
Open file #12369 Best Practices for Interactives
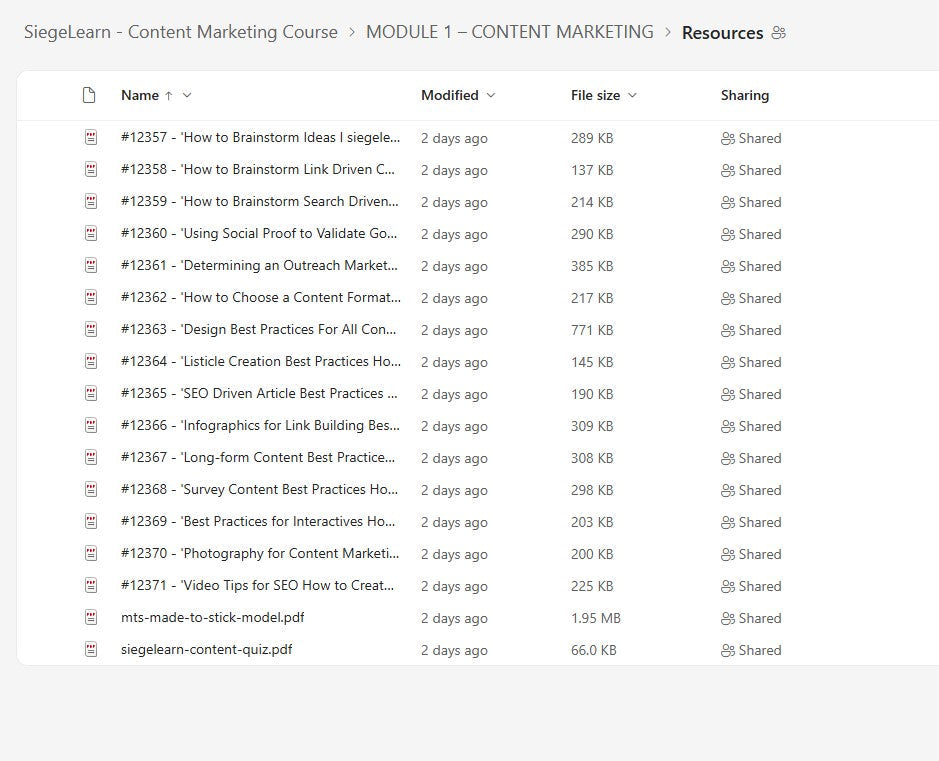(258, 522)
